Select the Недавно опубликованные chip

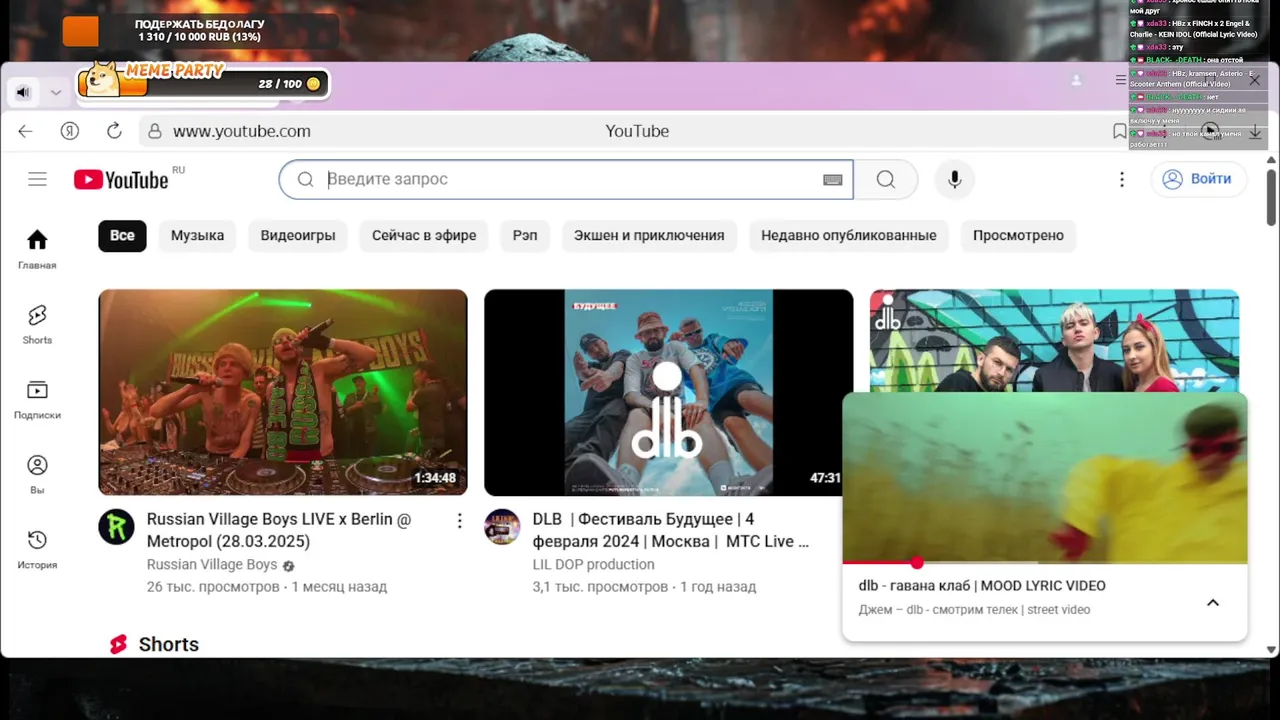tap(849, 236)
